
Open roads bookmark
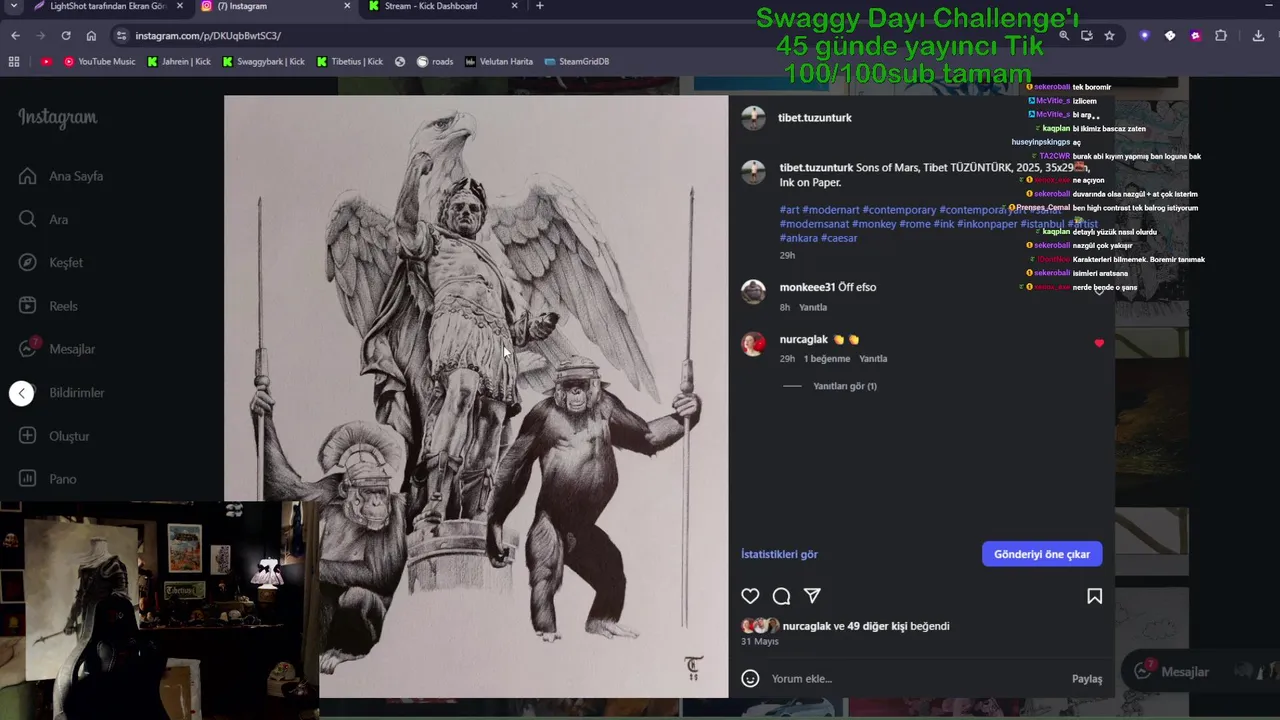[x=435, y=62]
